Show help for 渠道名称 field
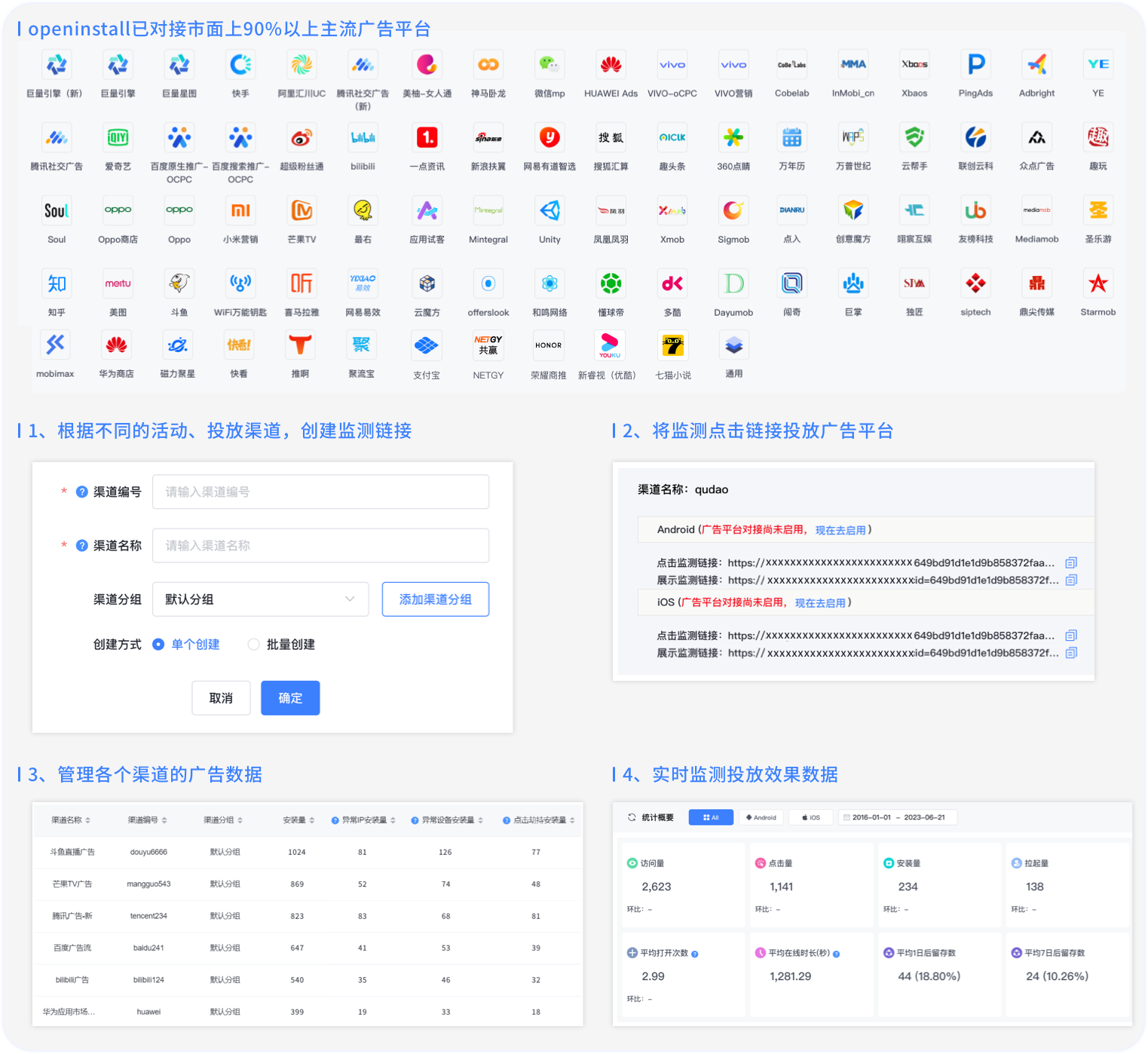Image resolution: width=1148 pixels, height=1054 pixels. (82, 545)
